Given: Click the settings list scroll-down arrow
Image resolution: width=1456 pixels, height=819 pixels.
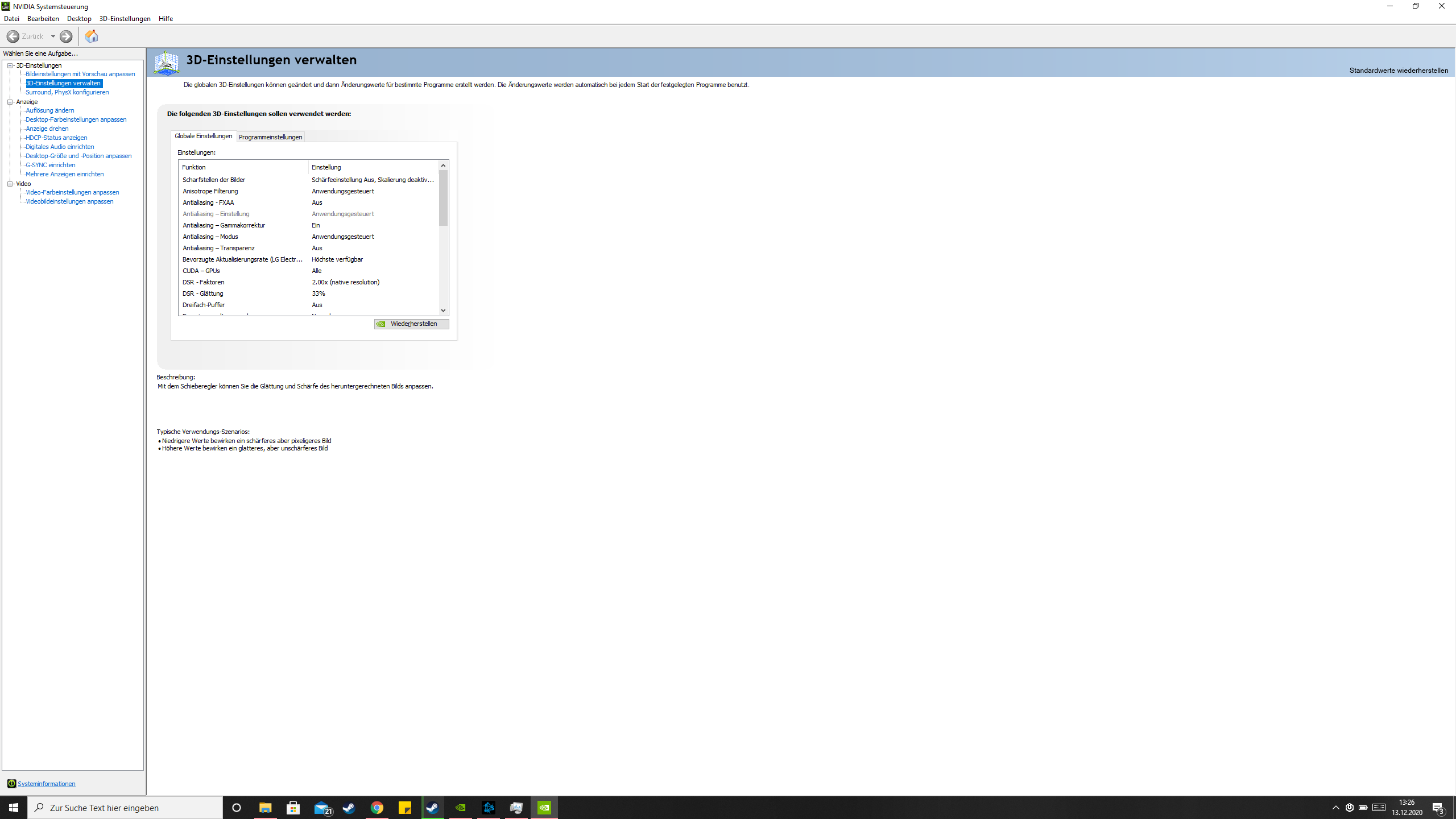Looking at the screenshot, I should point(443,311).
